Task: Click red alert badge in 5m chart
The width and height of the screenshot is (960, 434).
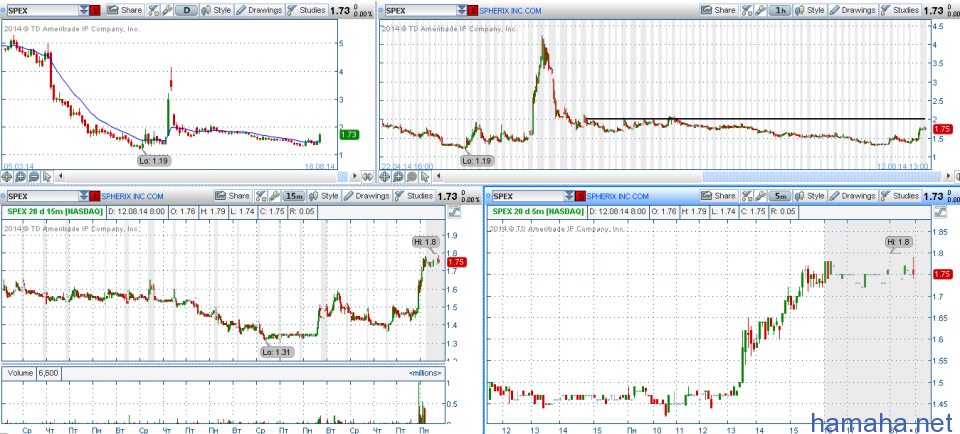Action: [x=581, y=196]
